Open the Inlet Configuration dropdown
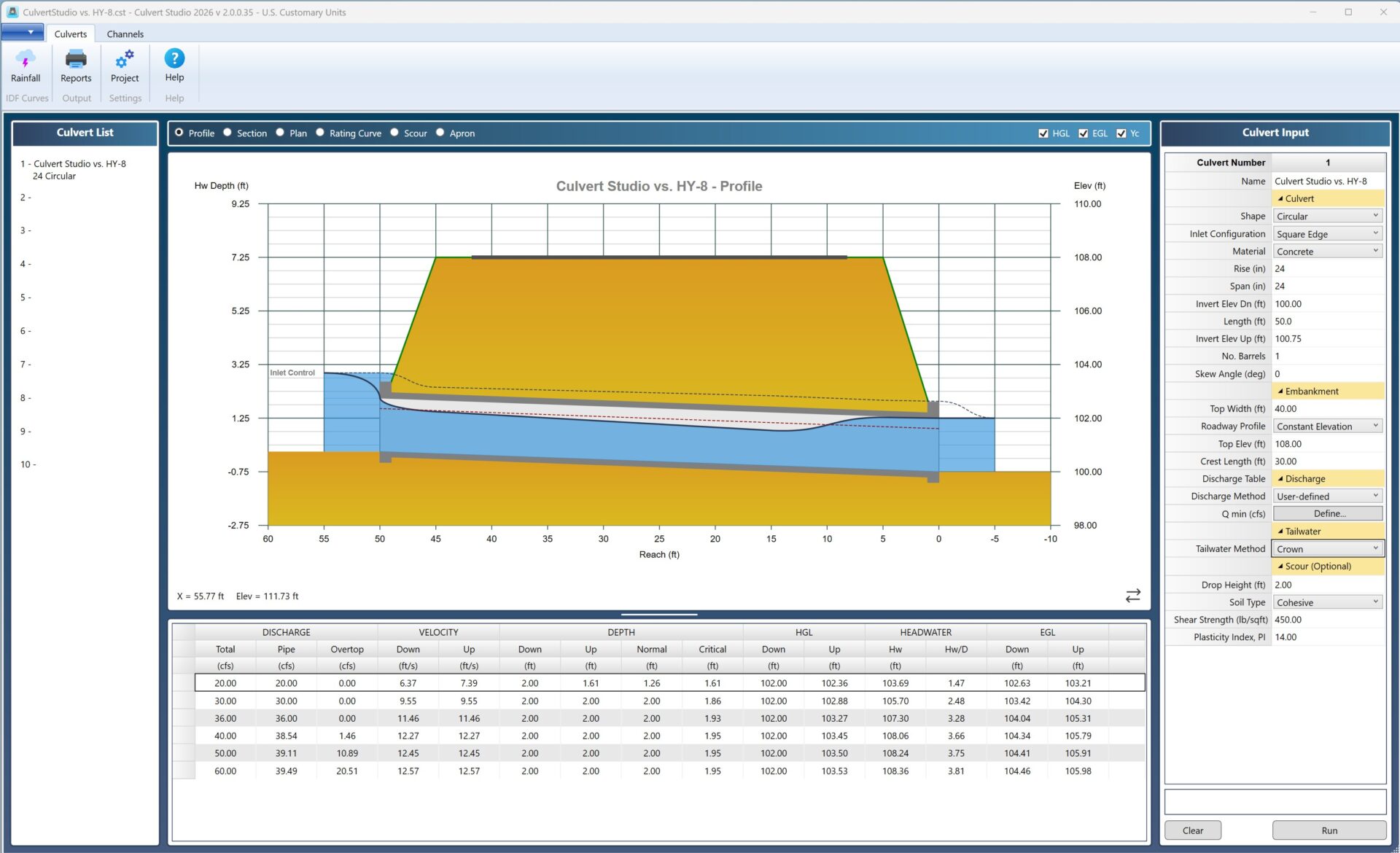Viewport: 1400px width, 853px height. pos(1328,233)
